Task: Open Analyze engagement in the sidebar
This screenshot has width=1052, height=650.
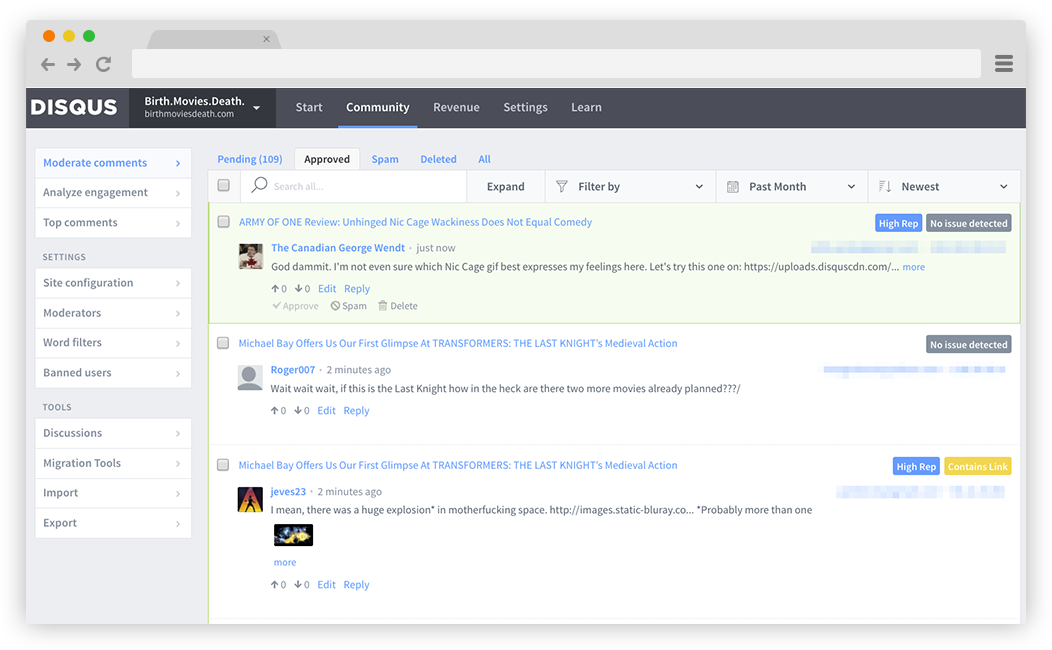Action: pyautogui.click(x=113, y=193)
